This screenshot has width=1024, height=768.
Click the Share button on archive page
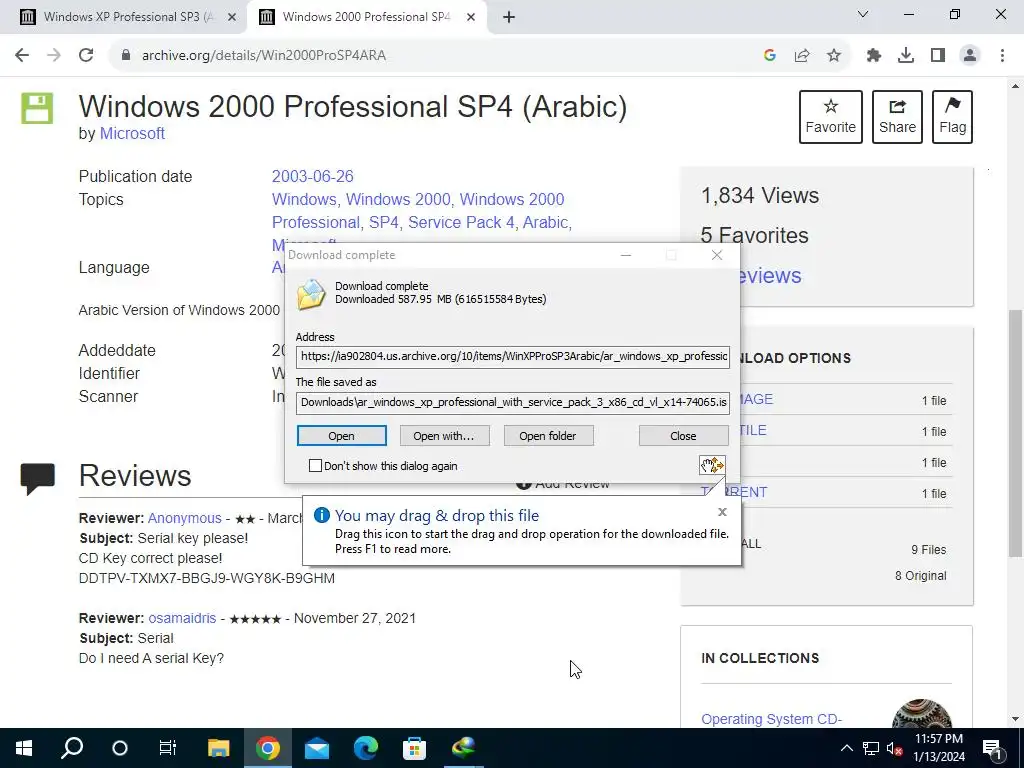coord(897,117)
